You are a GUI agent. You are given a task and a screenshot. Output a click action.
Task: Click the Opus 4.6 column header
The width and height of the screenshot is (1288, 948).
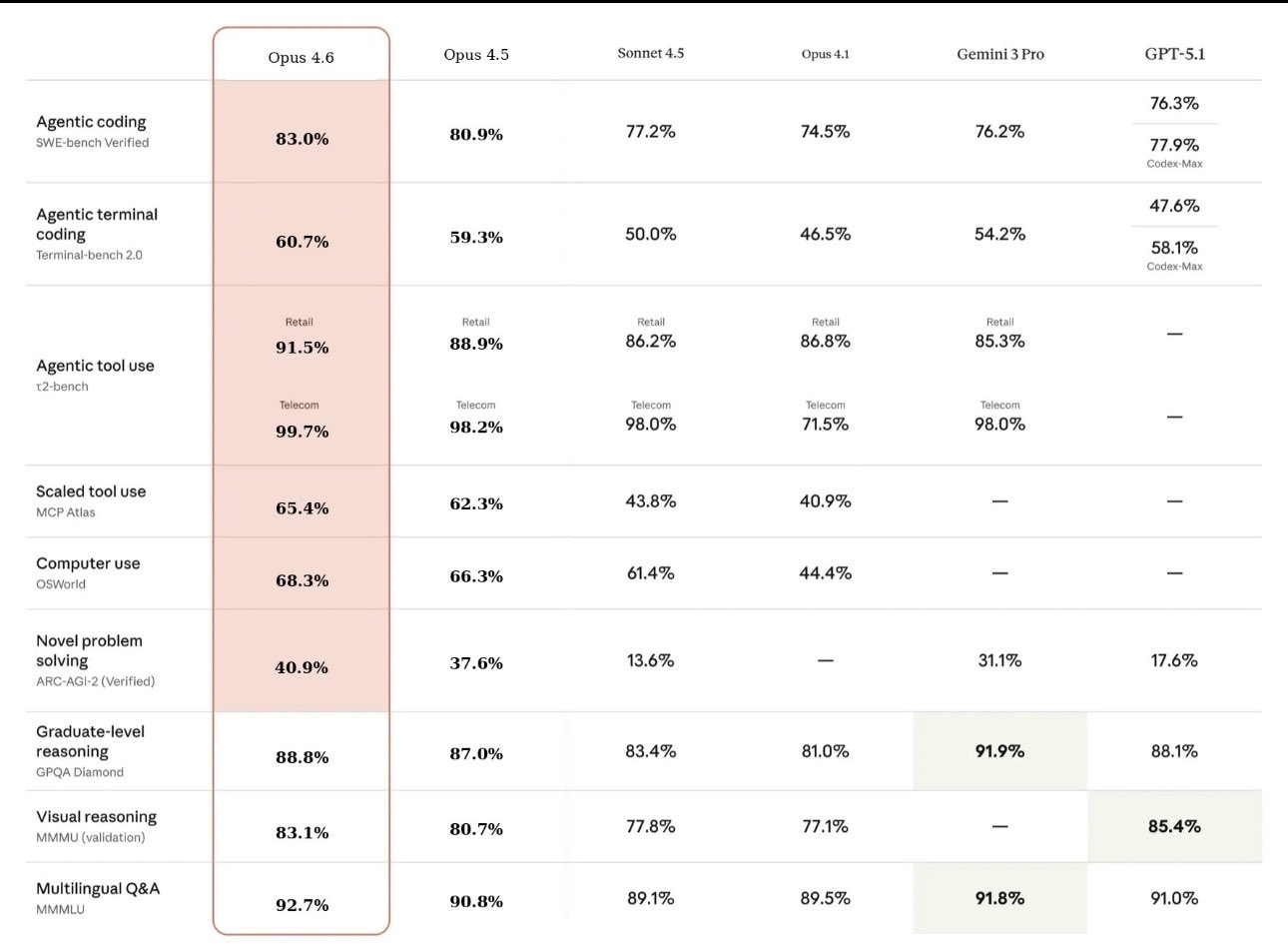(x=301, y=58)
